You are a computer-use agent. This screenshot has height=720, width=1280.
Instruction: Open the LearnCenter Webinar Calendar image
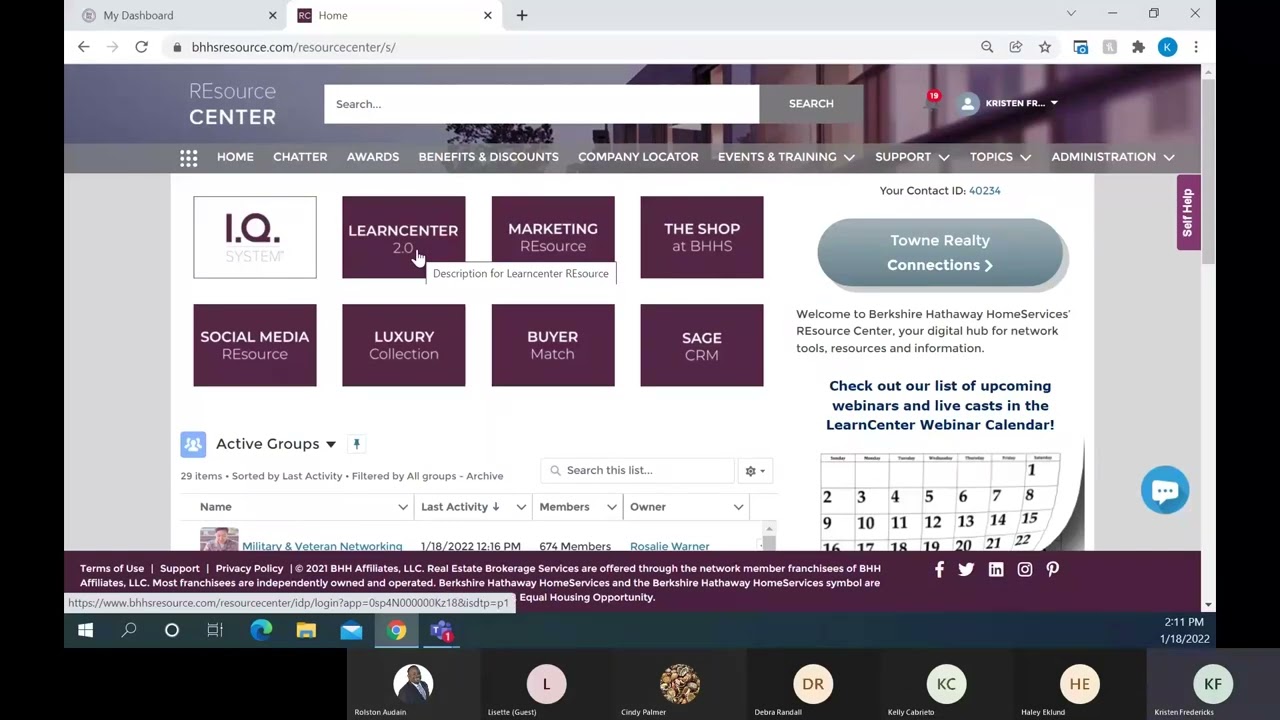[x=950, y=500]
